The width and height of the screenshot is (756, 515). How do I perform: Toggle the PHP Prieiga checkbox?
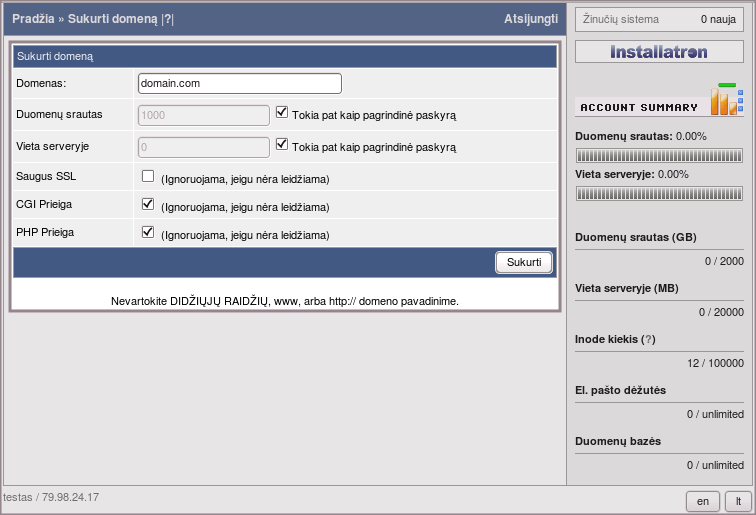point(148,233)
